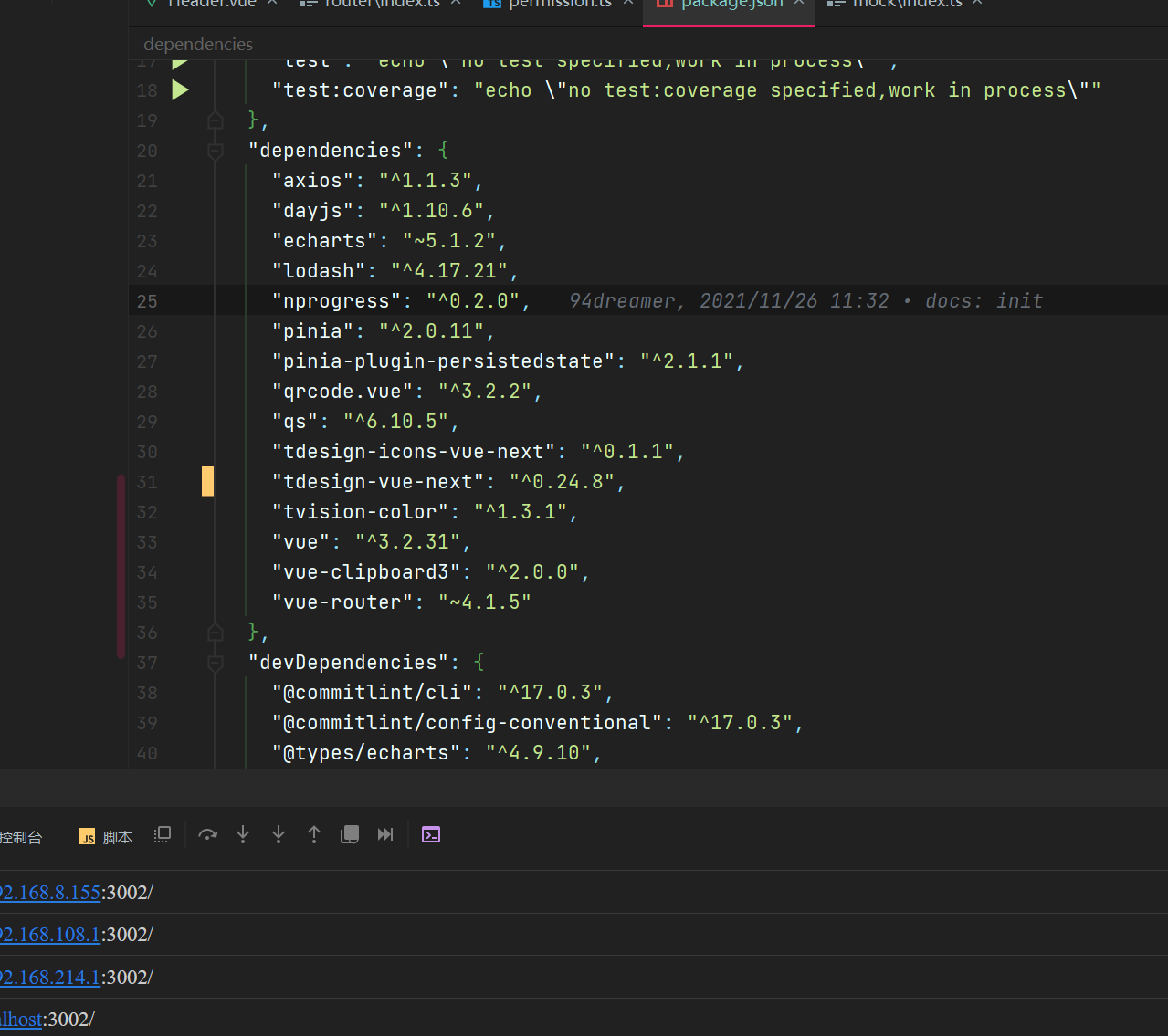Open the dependencies breadcrumb above the editor

click(x=197, y=43)
